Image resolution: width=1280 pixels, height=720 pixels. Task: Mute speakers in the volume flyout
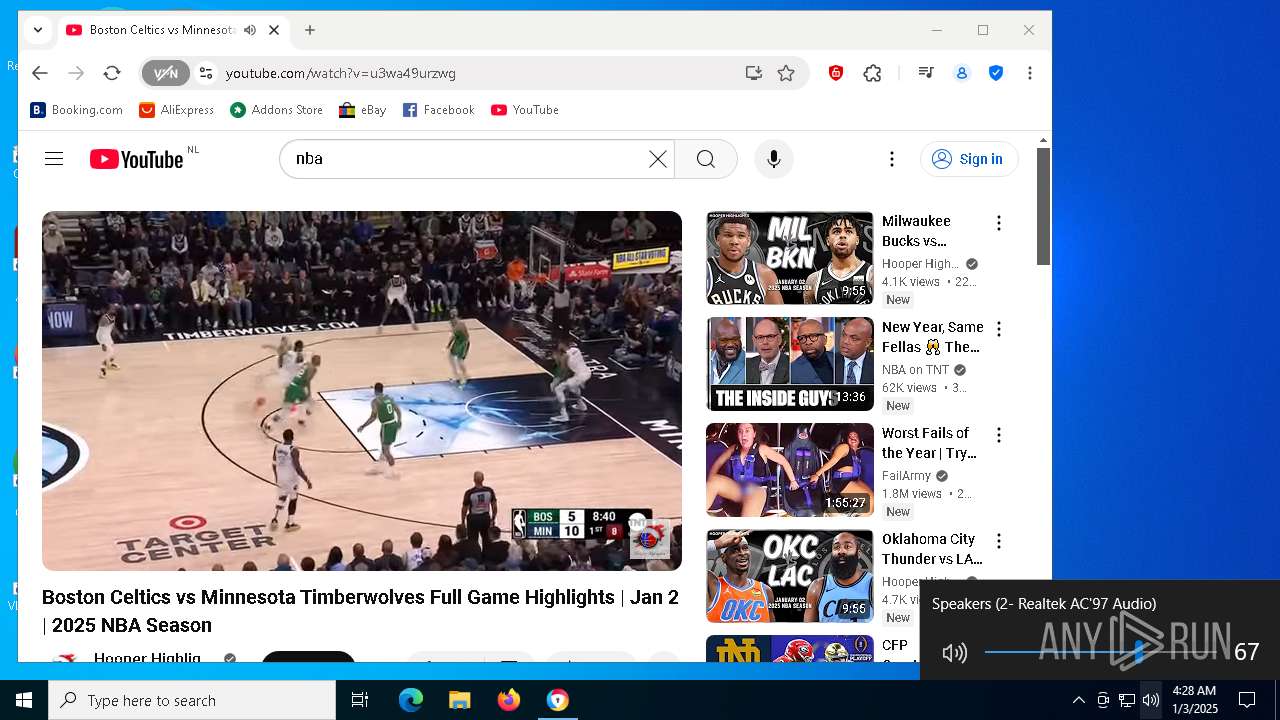tap(954, 653)
